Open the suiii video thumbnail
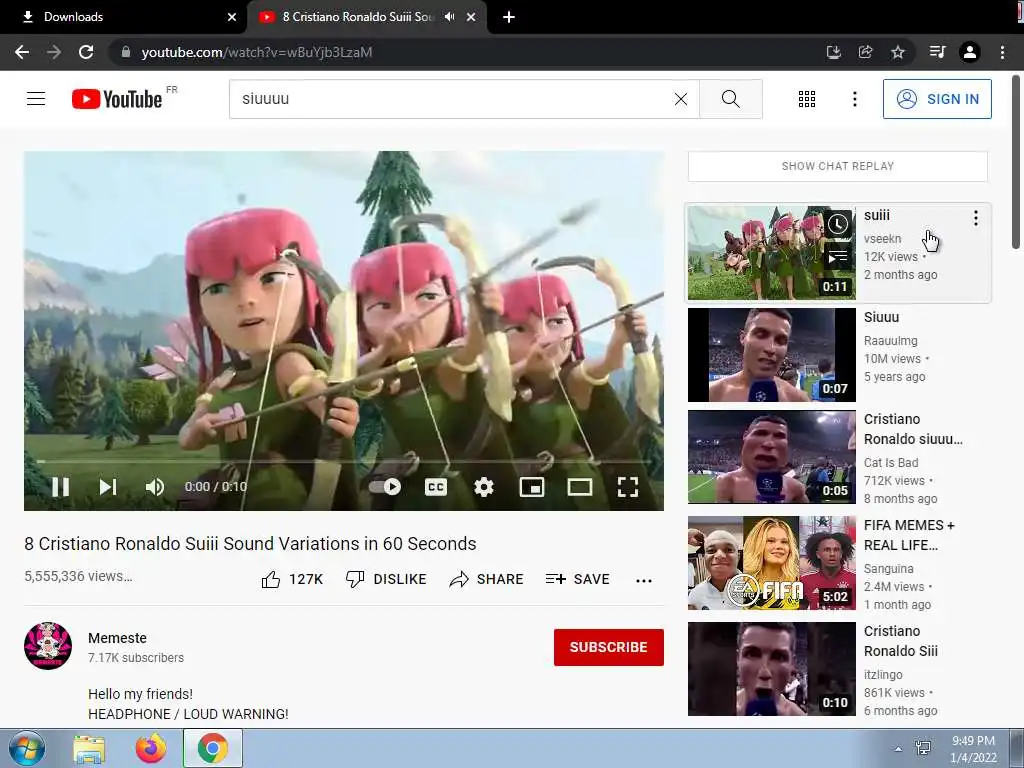The height and width of the screenshot is (768, 1024). coord(771,253)
